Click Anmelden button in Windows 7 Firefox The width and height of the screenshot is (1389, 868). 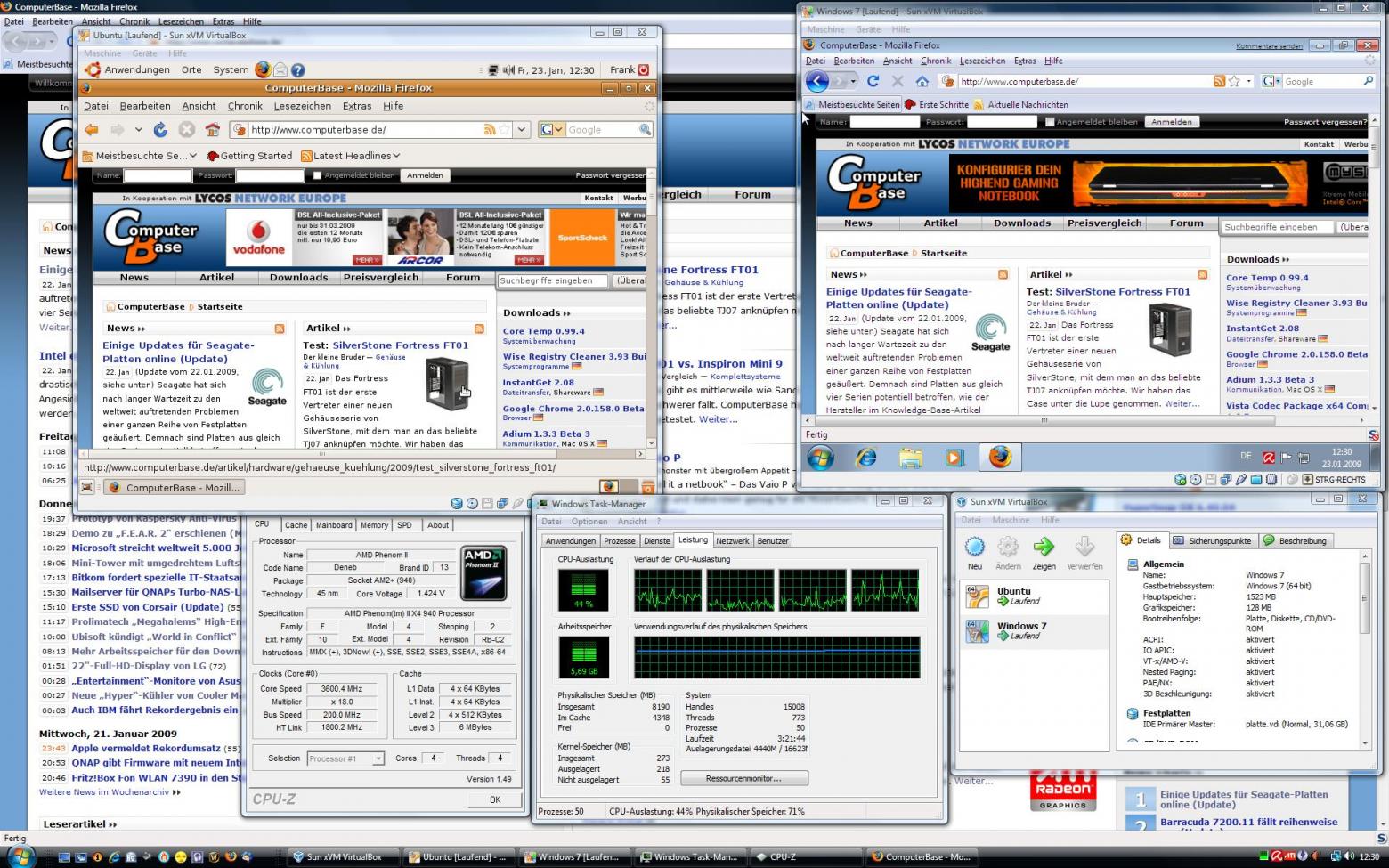coord(1171,122)
